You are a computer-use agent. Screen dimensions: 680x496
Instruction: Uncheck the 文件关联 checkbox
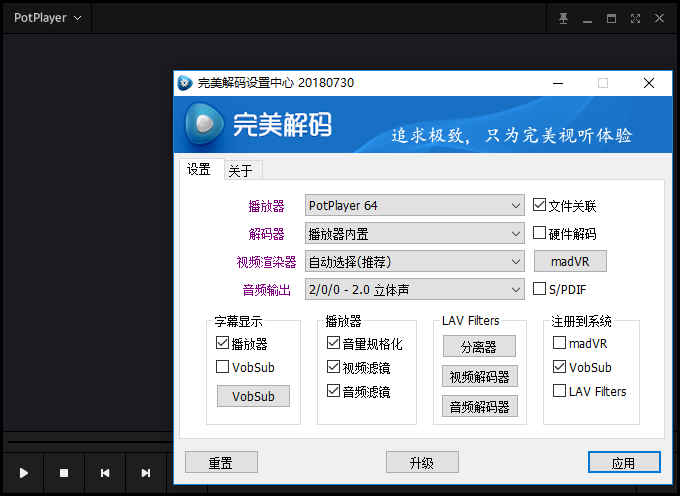pyautogui.click(x=540, y=206)
